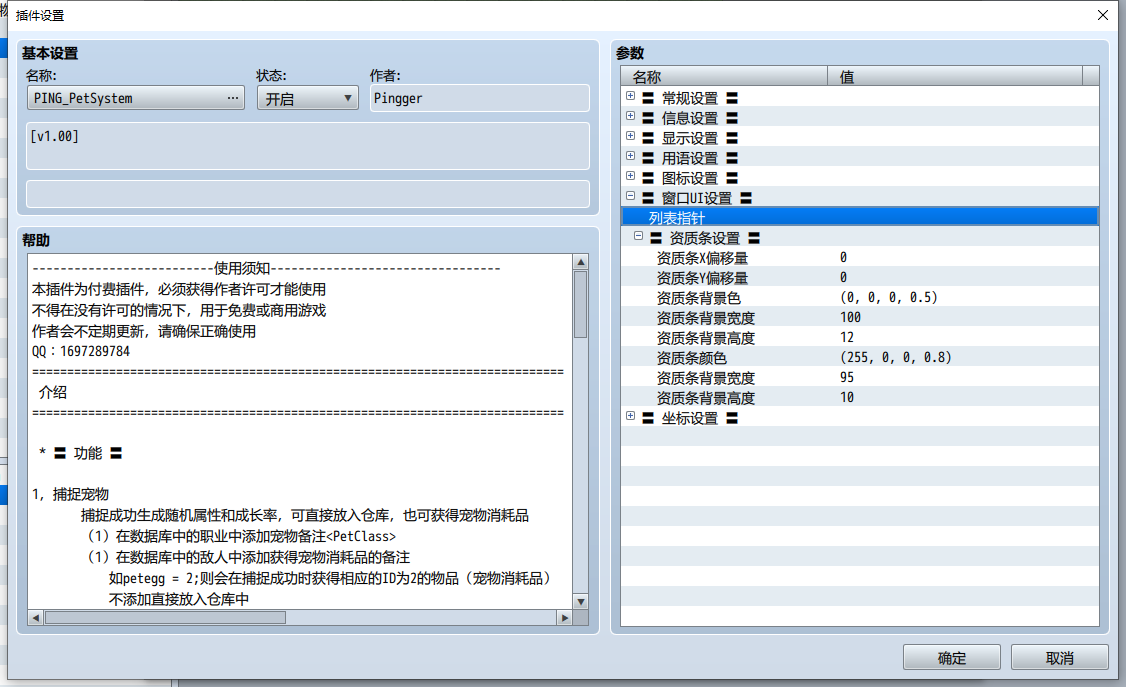Click the 〓 功能 〓 heading in help
1126x687 pixels.
88,453
